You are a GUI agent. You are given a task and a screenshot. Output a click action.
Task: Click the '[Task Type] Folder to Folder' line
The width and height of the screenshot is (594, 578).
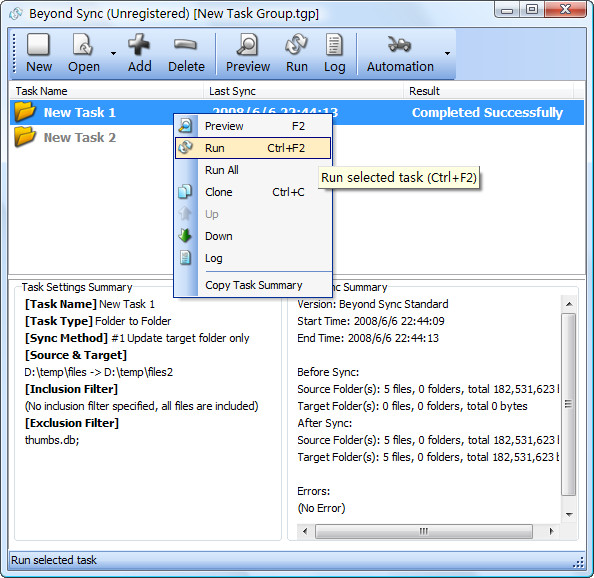tap(98, 321)
